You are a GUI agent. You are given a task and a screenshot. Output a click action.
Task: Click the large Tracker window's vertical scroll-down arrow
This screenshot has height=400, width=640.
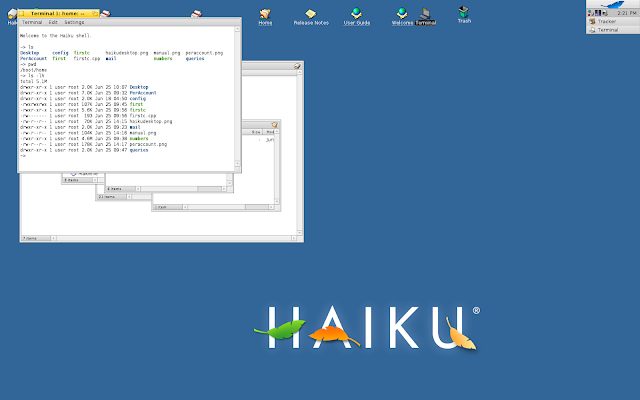click(300, 233)
